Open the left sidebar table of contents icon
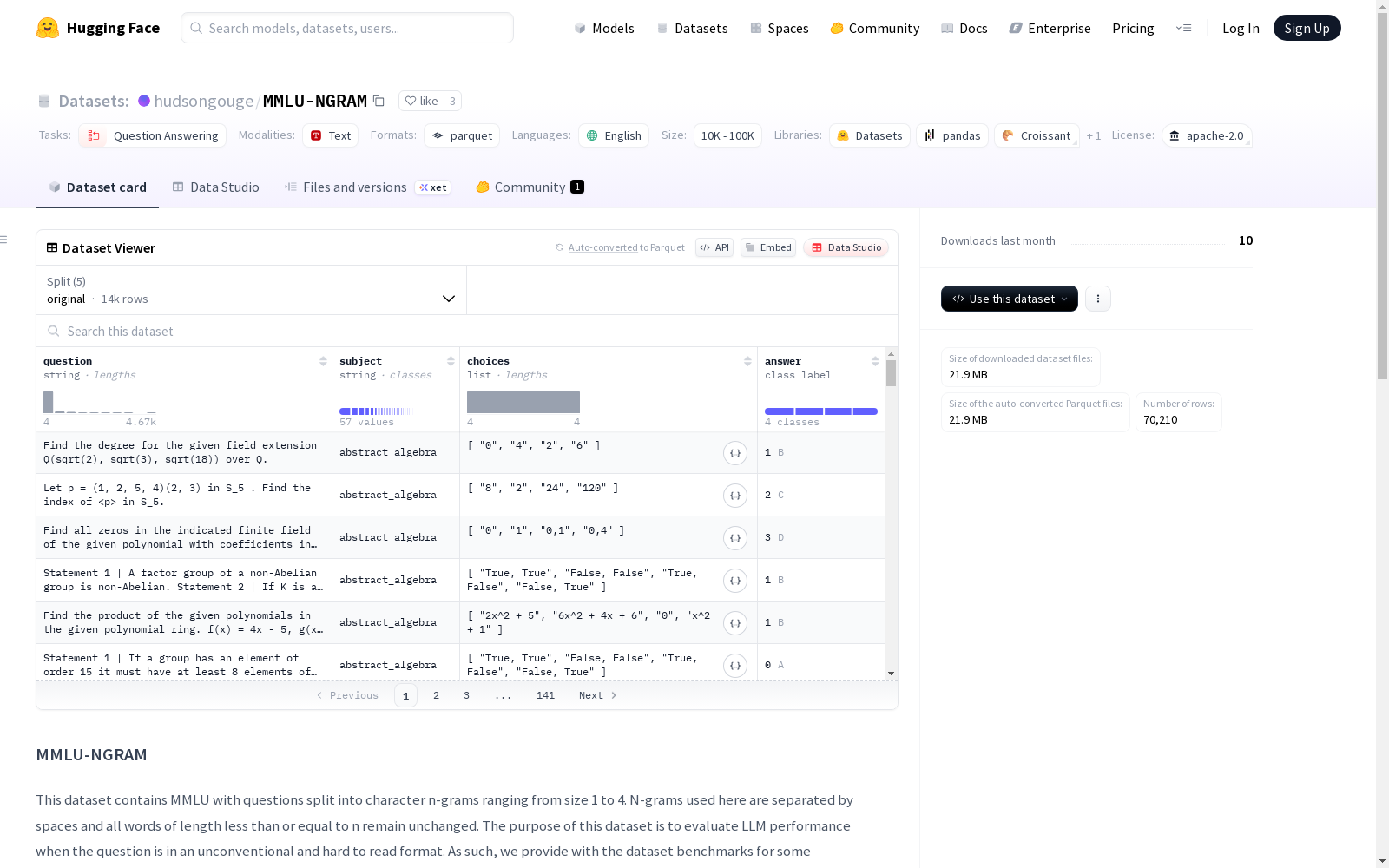The image size is (1389, 868). click(x=4, y=240)
